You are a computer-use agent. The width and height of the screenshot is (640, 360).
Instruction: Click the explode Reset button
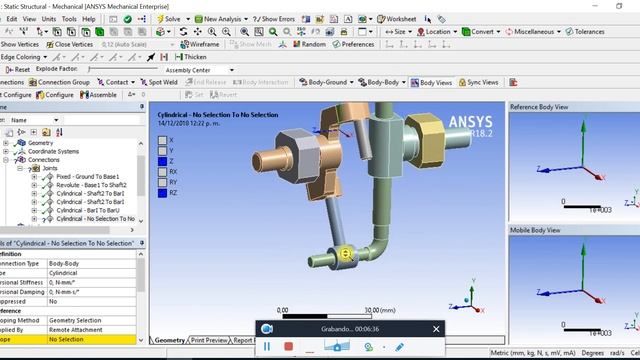click(x=18, y=70)
